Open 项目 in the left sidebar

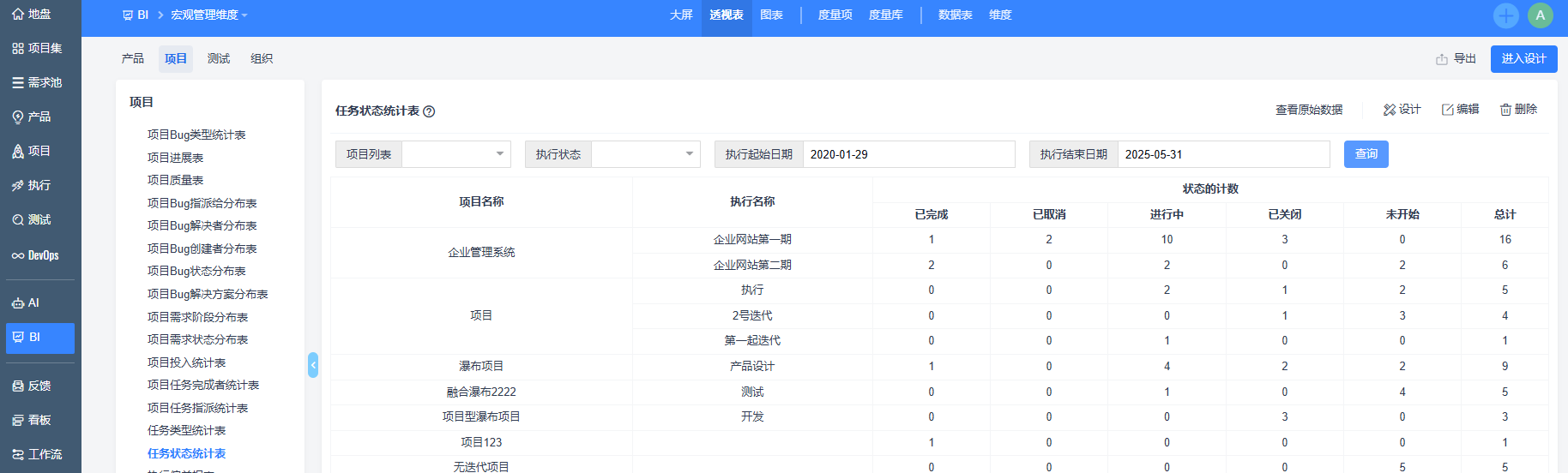[x=32, y=151]
